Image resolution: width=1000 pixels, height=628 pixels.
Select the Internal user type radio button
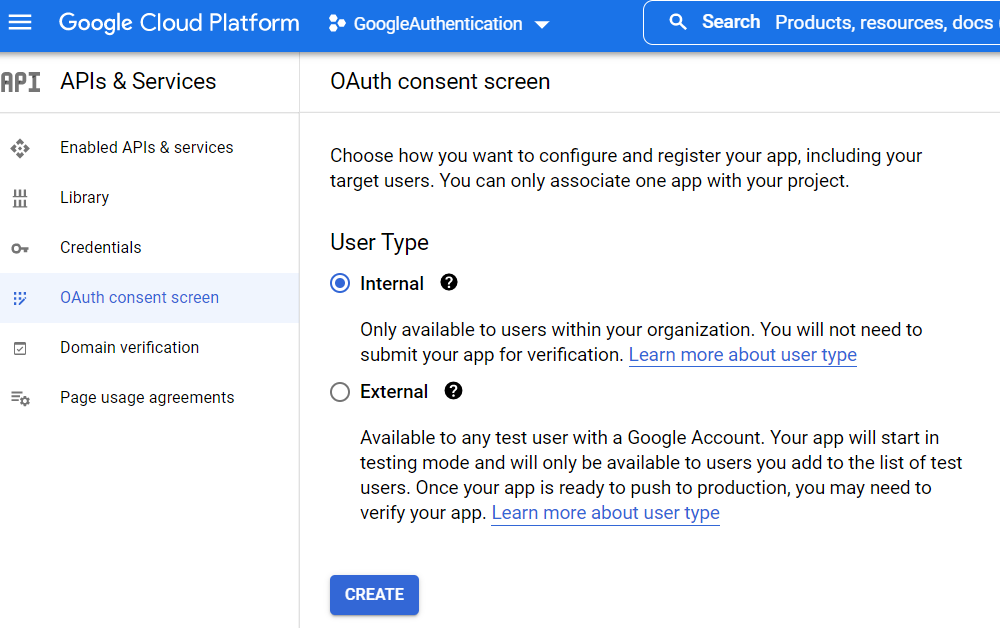[340, 283]
